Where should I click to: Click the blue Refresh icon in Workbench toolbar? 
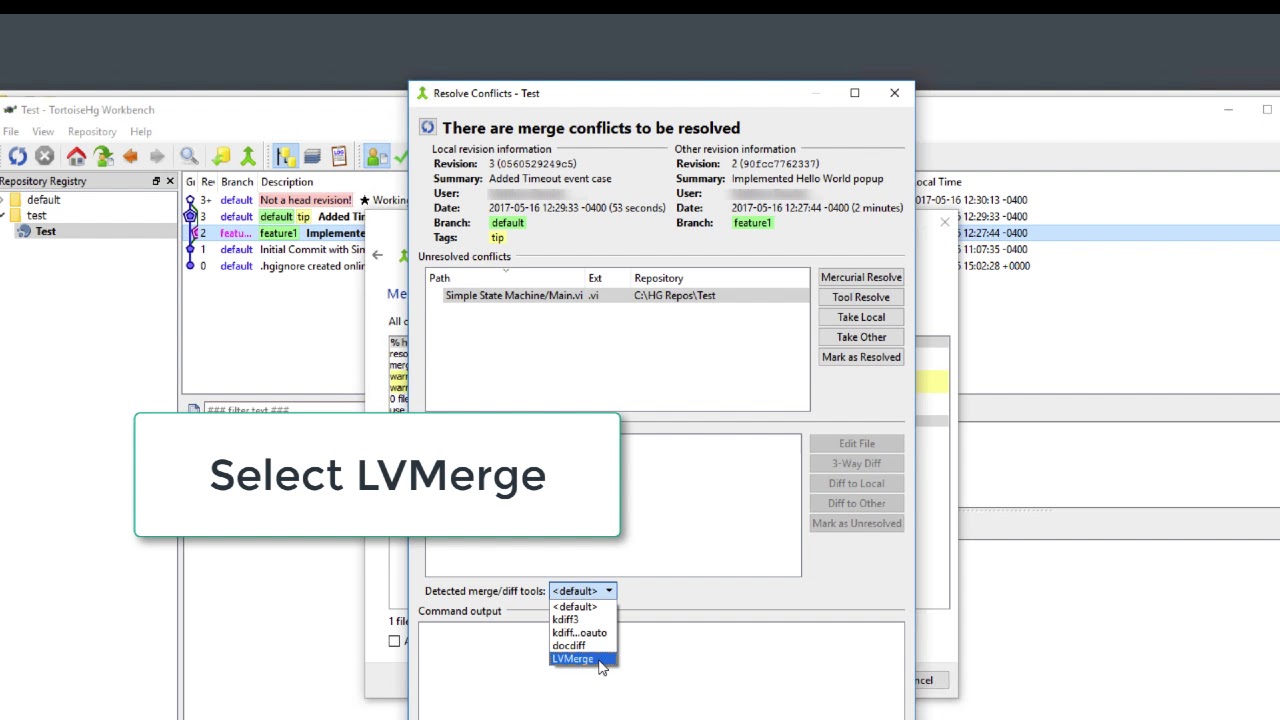click(17, 156)
